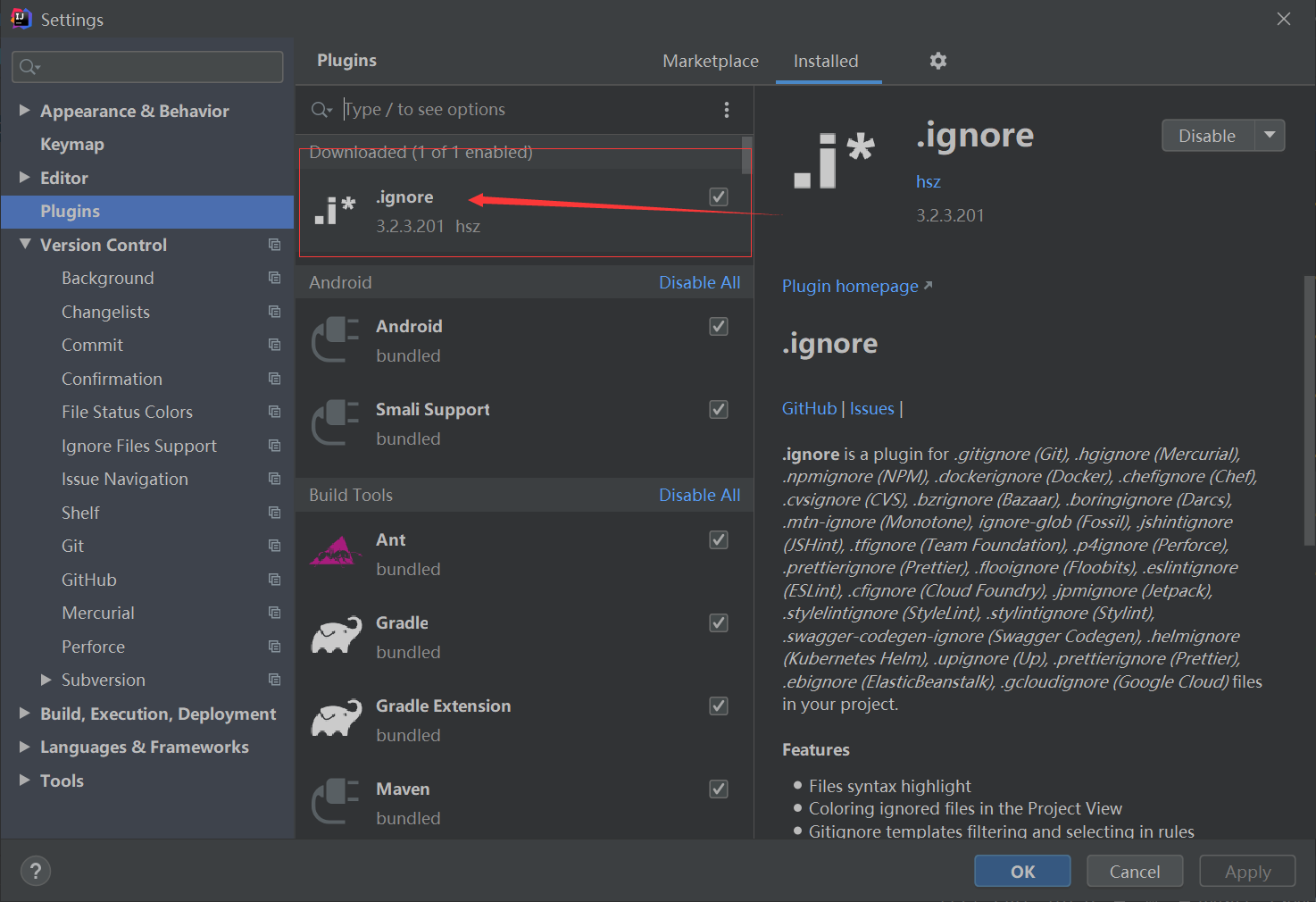
Task: Click the project-level icon beside File Status Colors
Action: (x=274, y=412)
